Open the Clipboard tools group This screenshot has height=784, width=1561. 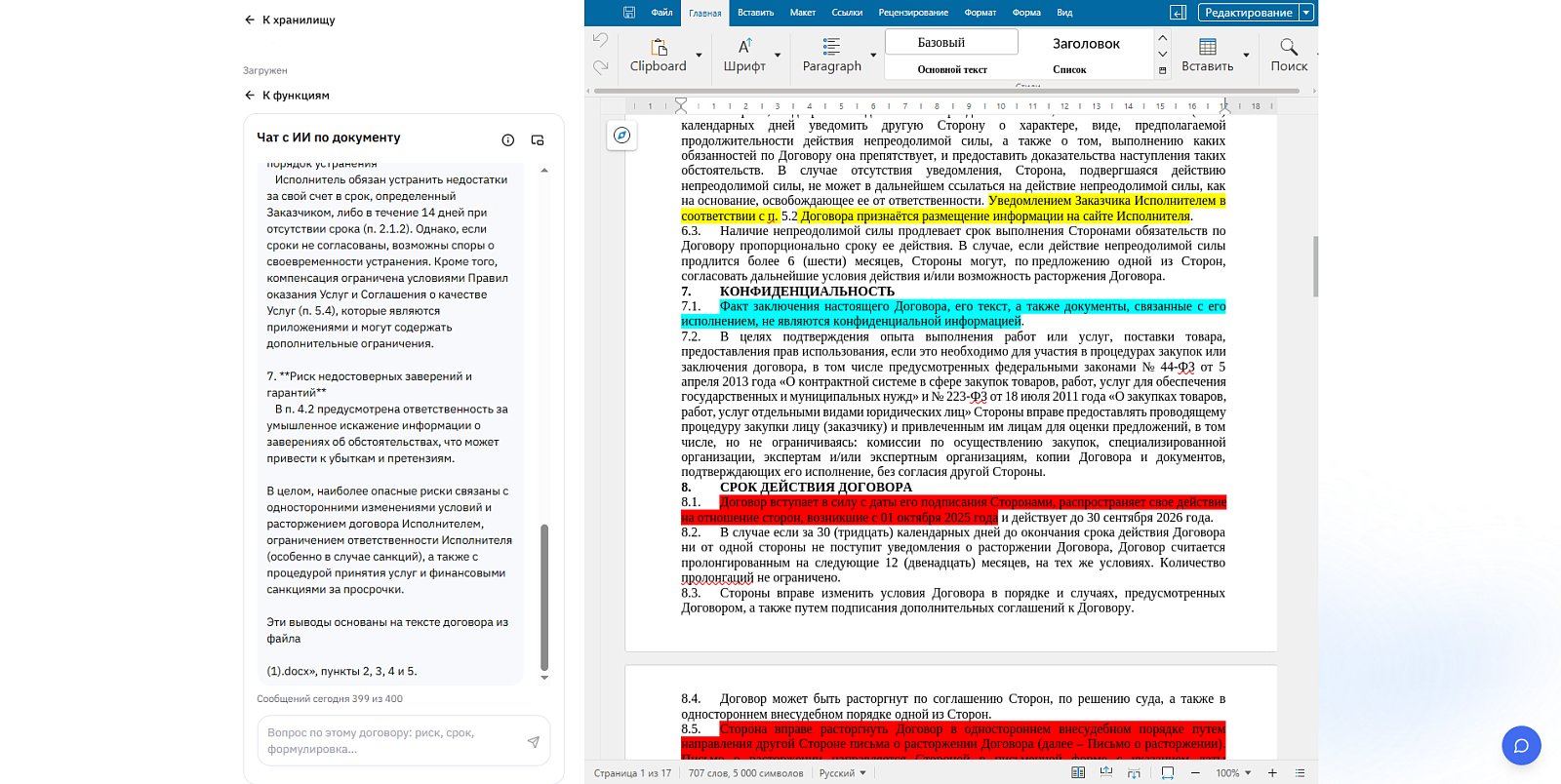[x=659, y=55]
